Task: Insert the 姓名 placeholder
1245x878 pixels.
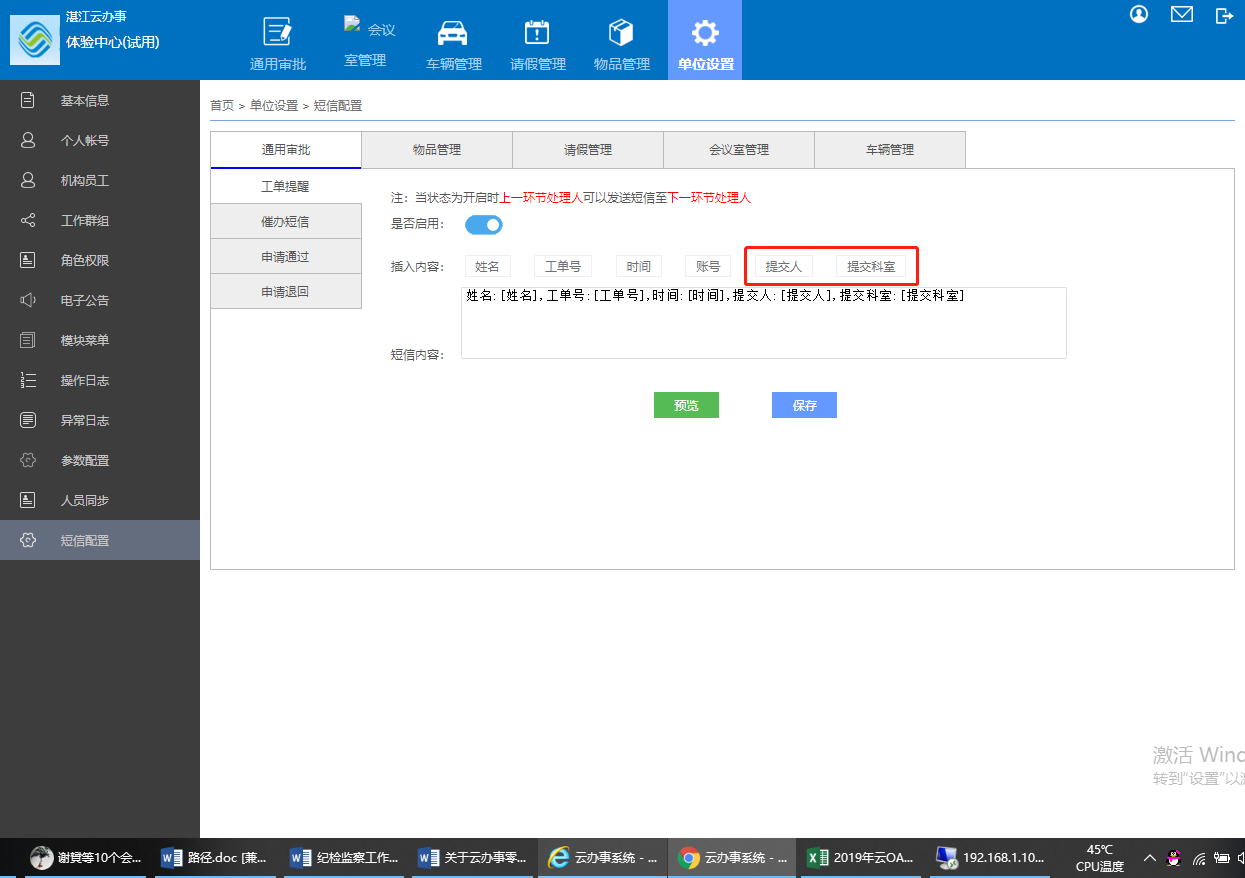Action: click(x=487, y=266)
